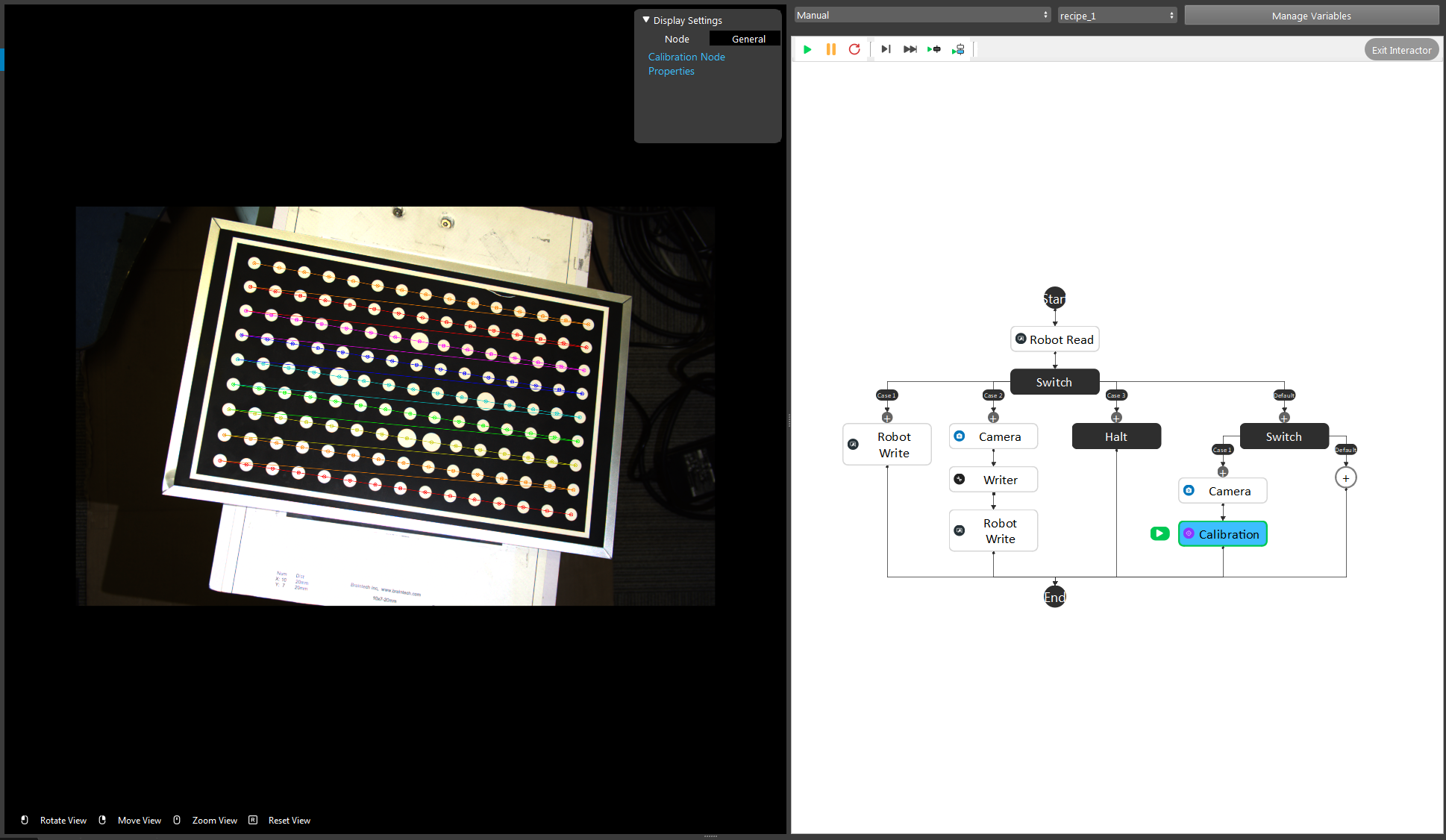Click the Fast Forward button in toolbar
Viewport: 1446px width, 840px height.
[x=909, y=48]
